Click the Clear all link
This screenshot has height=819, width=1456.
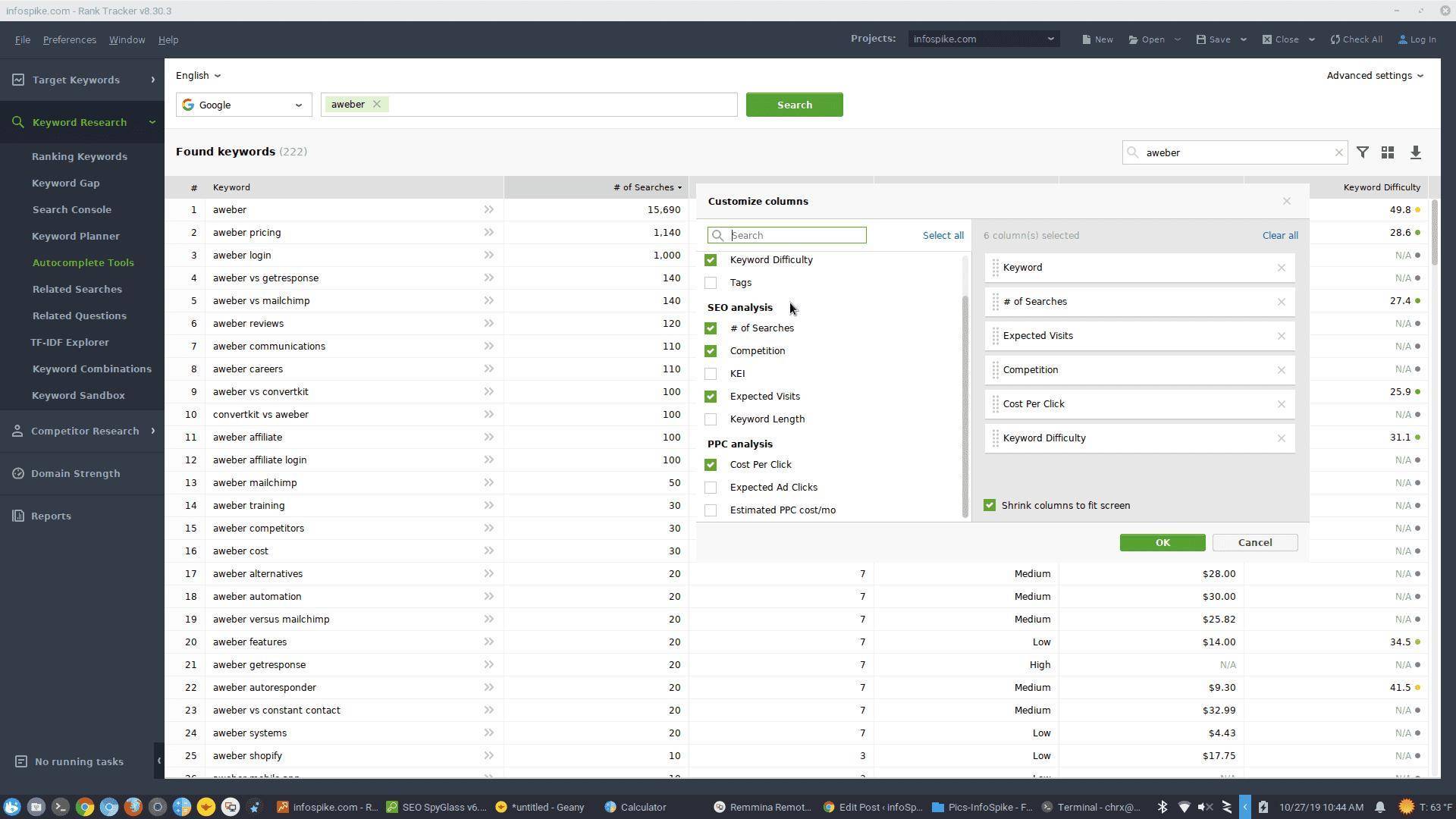[x=1279, y=235]
